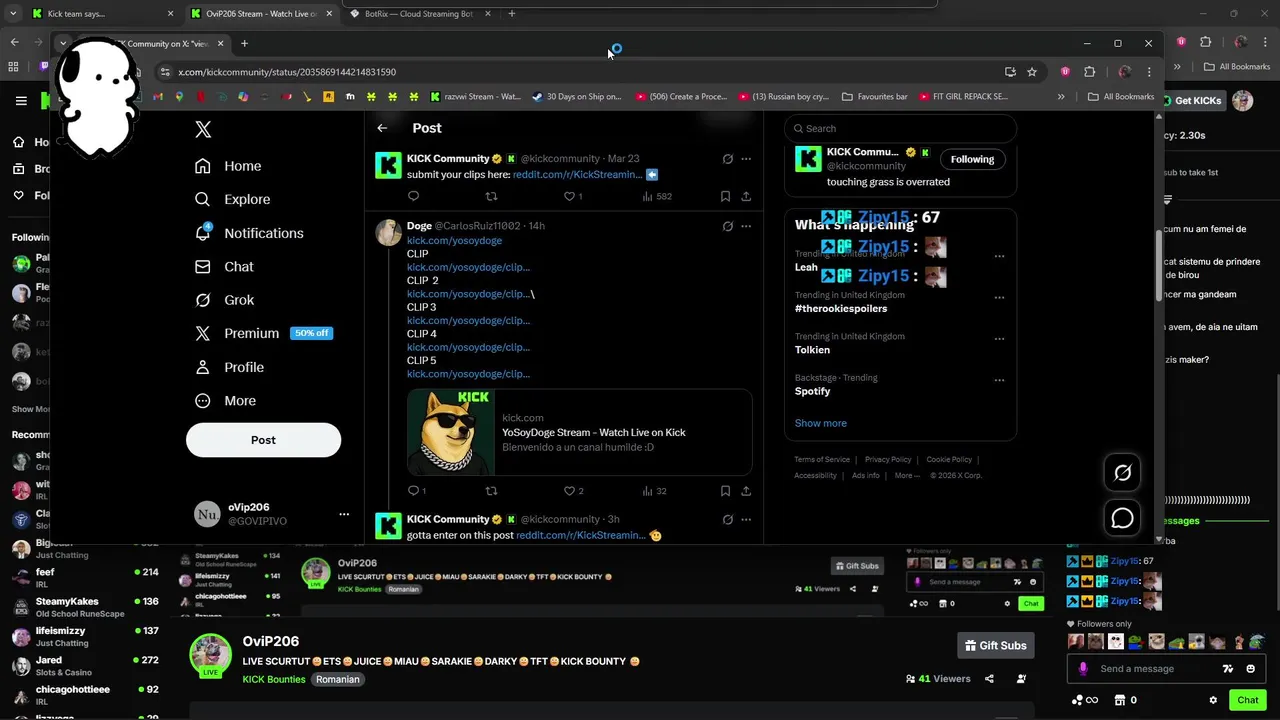
Task: Repost the KICK Community Mar 23 post
Action: 491,196
